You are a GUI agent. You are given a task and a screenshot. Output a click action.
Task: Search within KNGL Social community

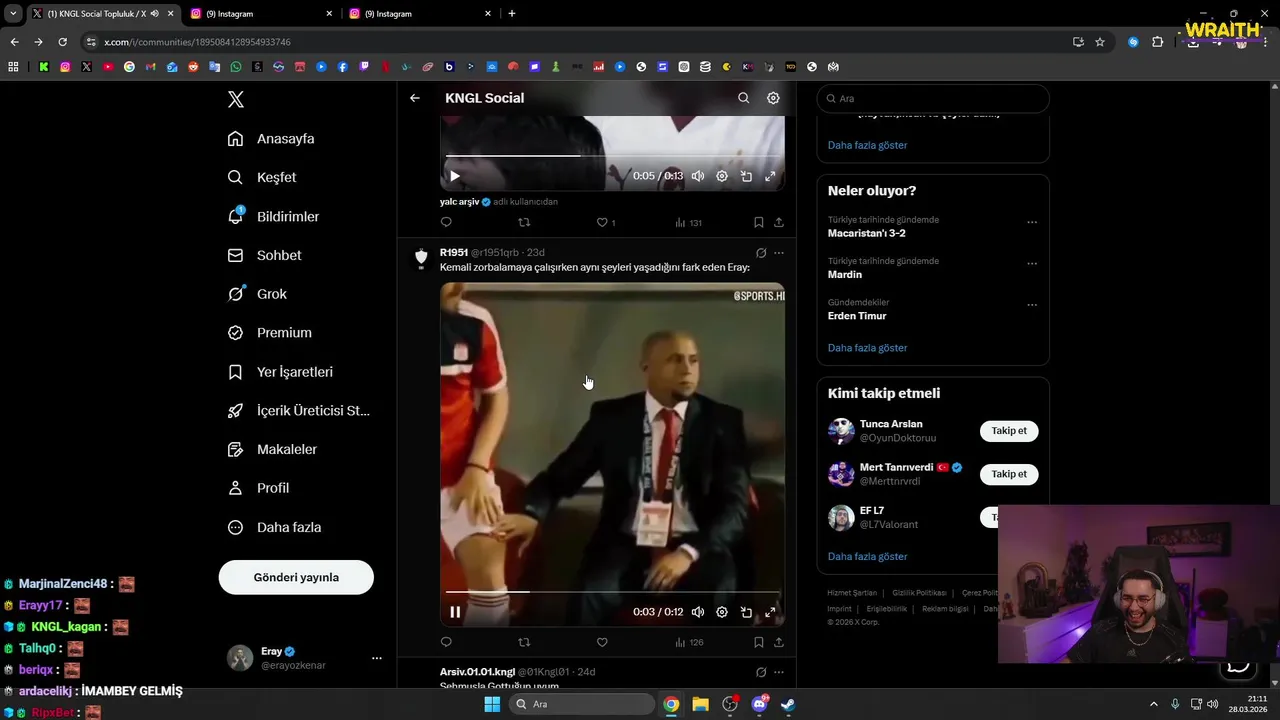pos(743,98)
